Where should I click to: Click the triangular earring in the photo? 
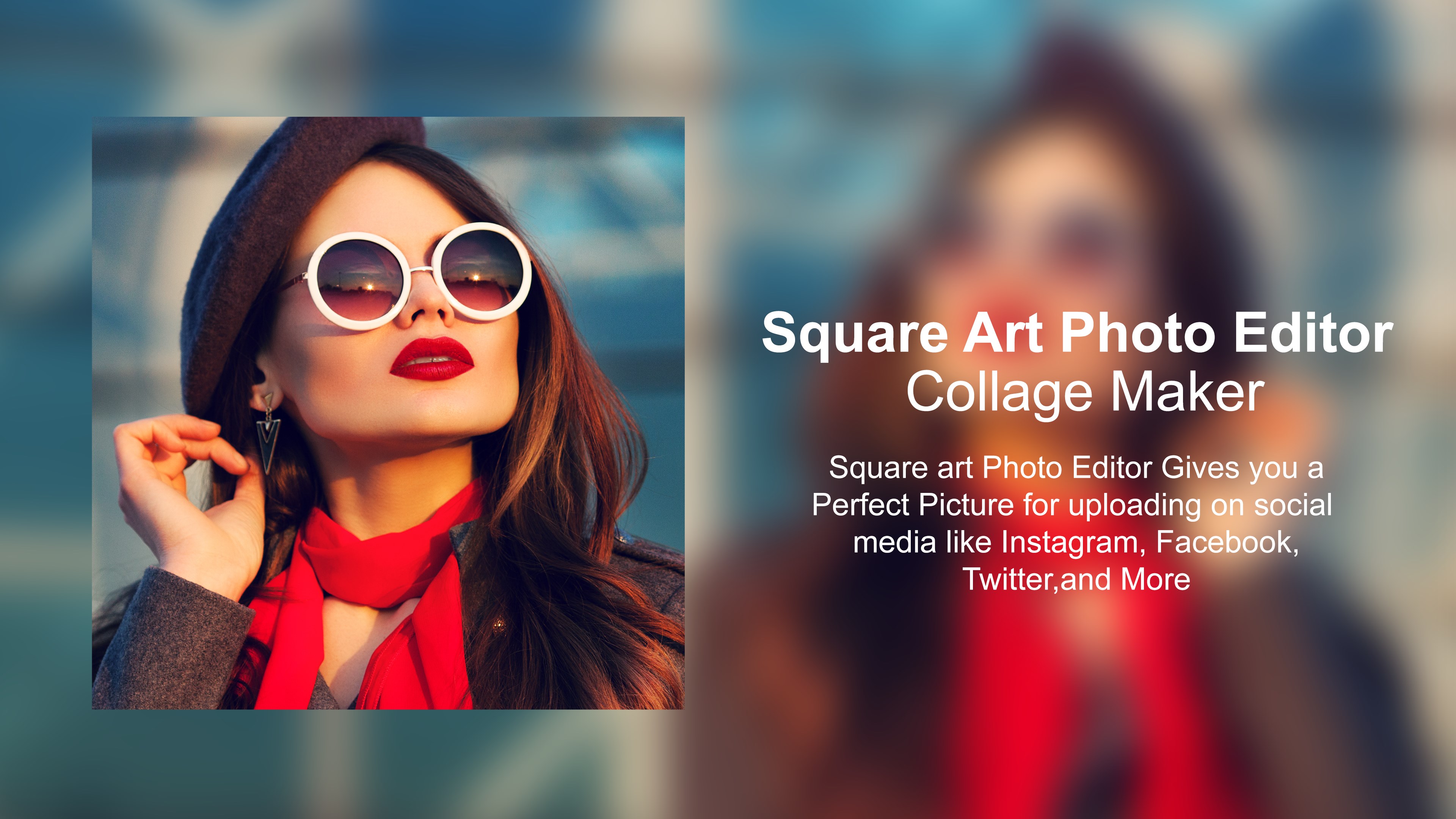(x=267, y=432)
